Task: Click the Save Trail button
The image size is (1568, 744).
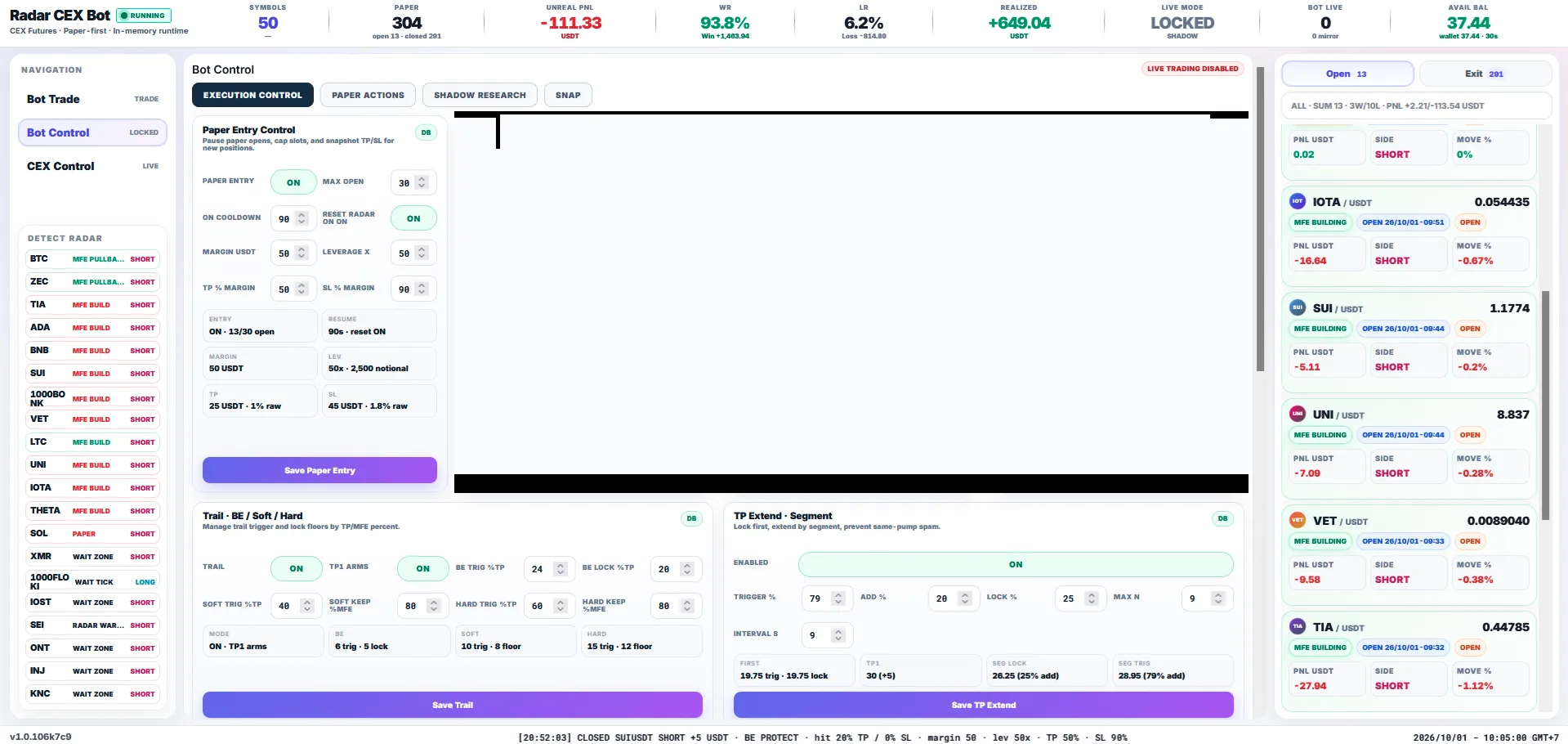Action: [453, 705]
